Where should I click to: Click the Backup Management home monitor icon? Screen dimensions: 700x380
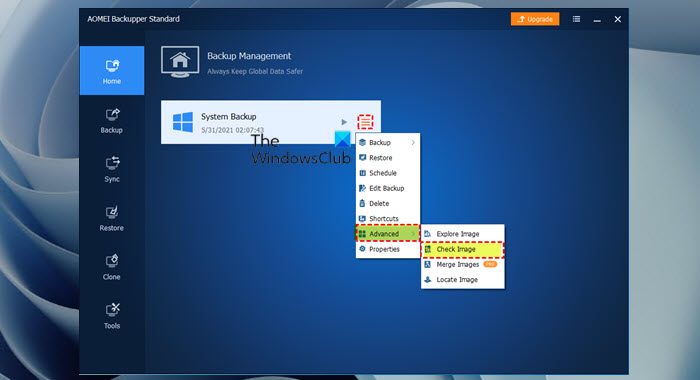[x=180, y=62]
